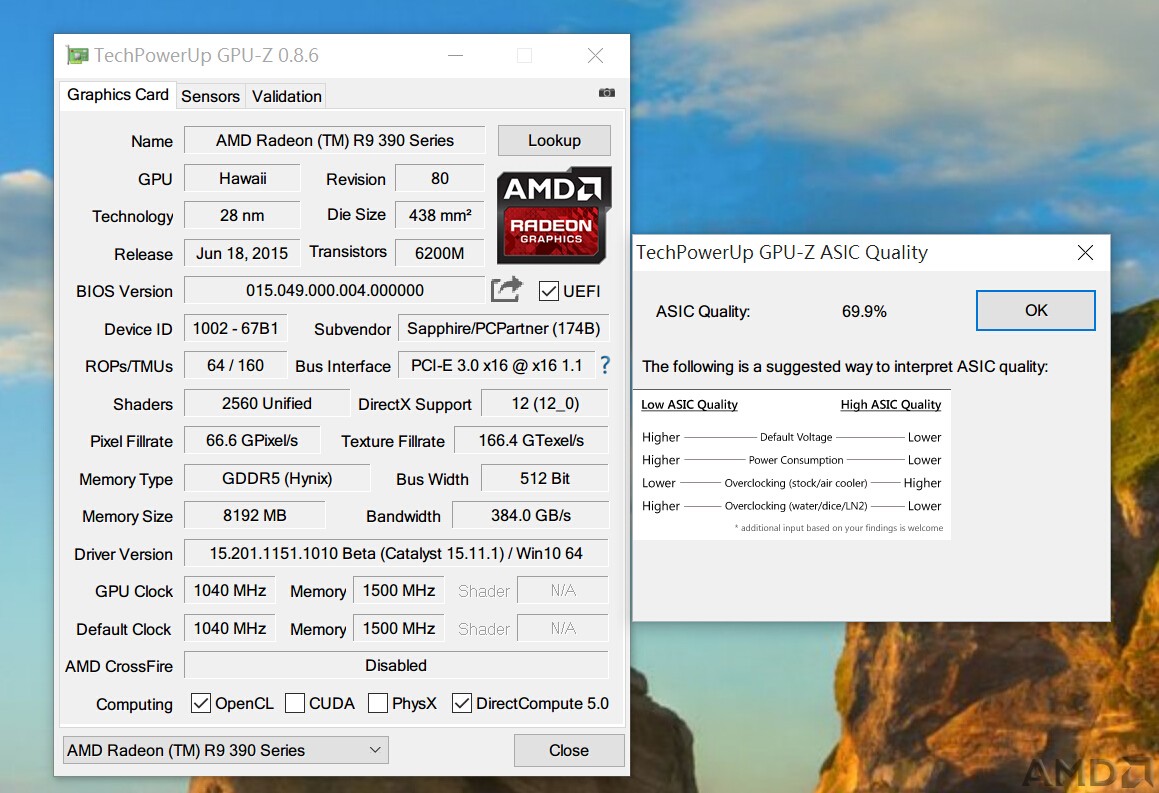1159x793 pixels.
Task: Click the Memory Size field 8192 MB
Action: point(254,515)
